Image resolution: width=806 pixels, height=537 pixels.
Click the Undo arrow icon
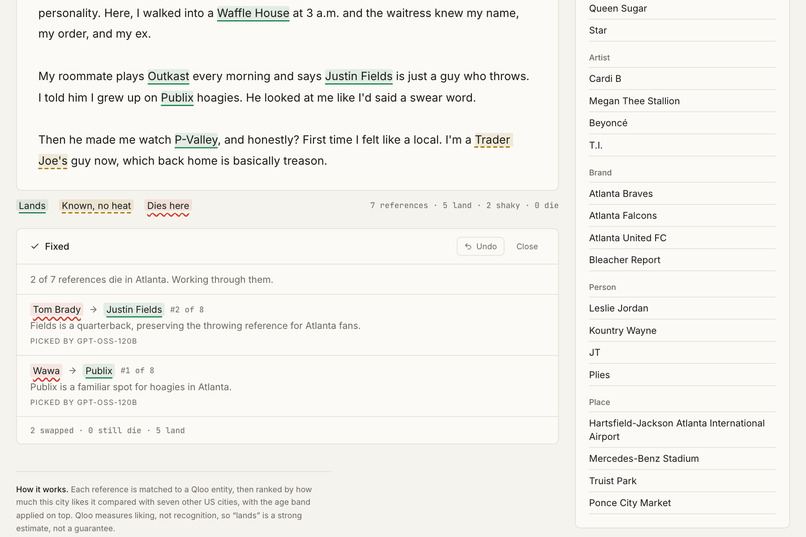pos(468,247)
